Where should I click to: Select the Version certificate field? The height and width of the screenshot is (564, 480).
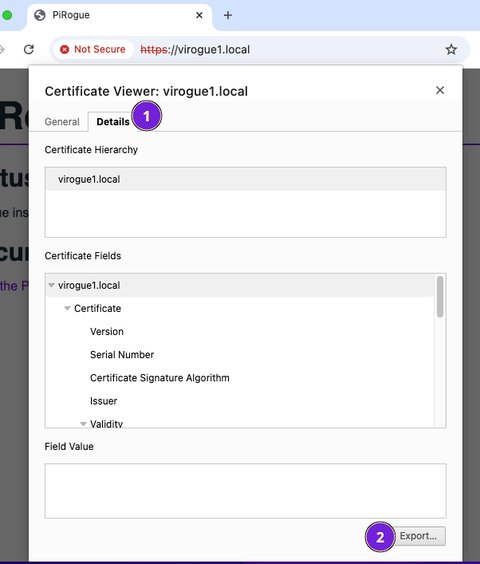pyautogui.click(x=107, y=331)
